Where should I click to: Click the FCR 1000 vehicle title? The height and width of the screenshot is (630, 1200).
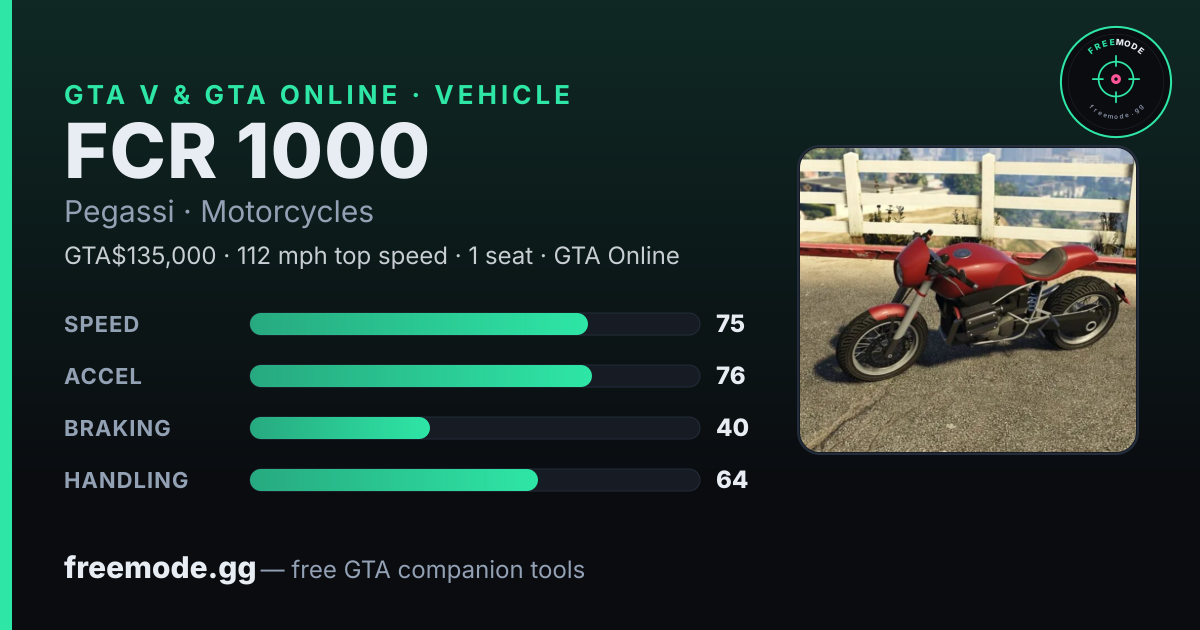pos(247,151)
